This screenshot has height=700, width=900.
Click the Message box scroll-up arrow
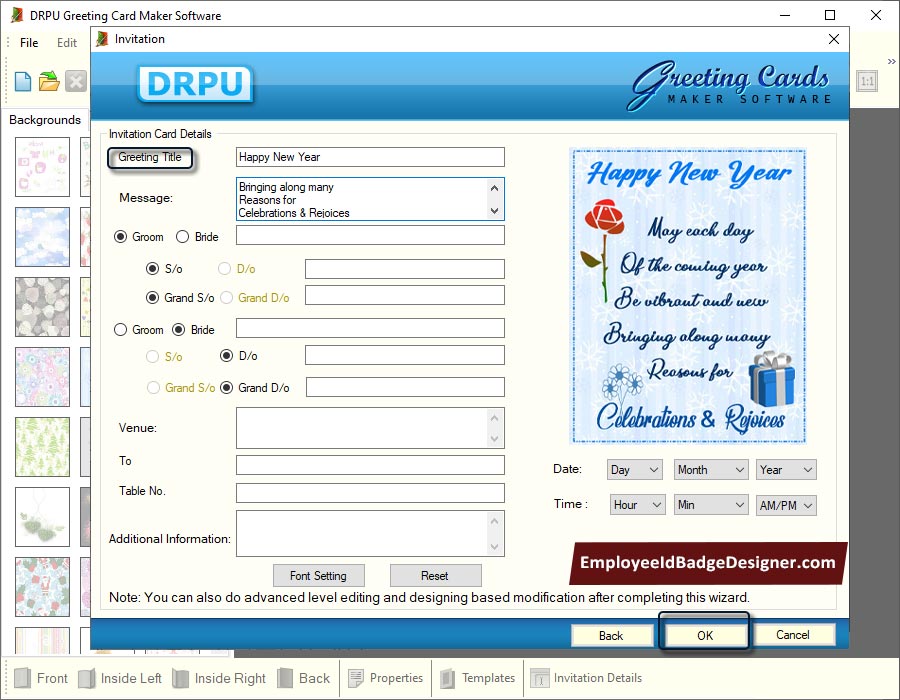[495, 187]
